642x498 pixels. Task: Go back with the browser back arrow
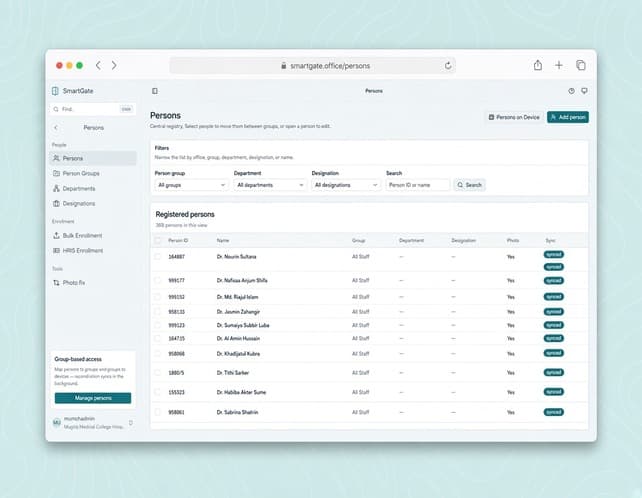point(98,65)
